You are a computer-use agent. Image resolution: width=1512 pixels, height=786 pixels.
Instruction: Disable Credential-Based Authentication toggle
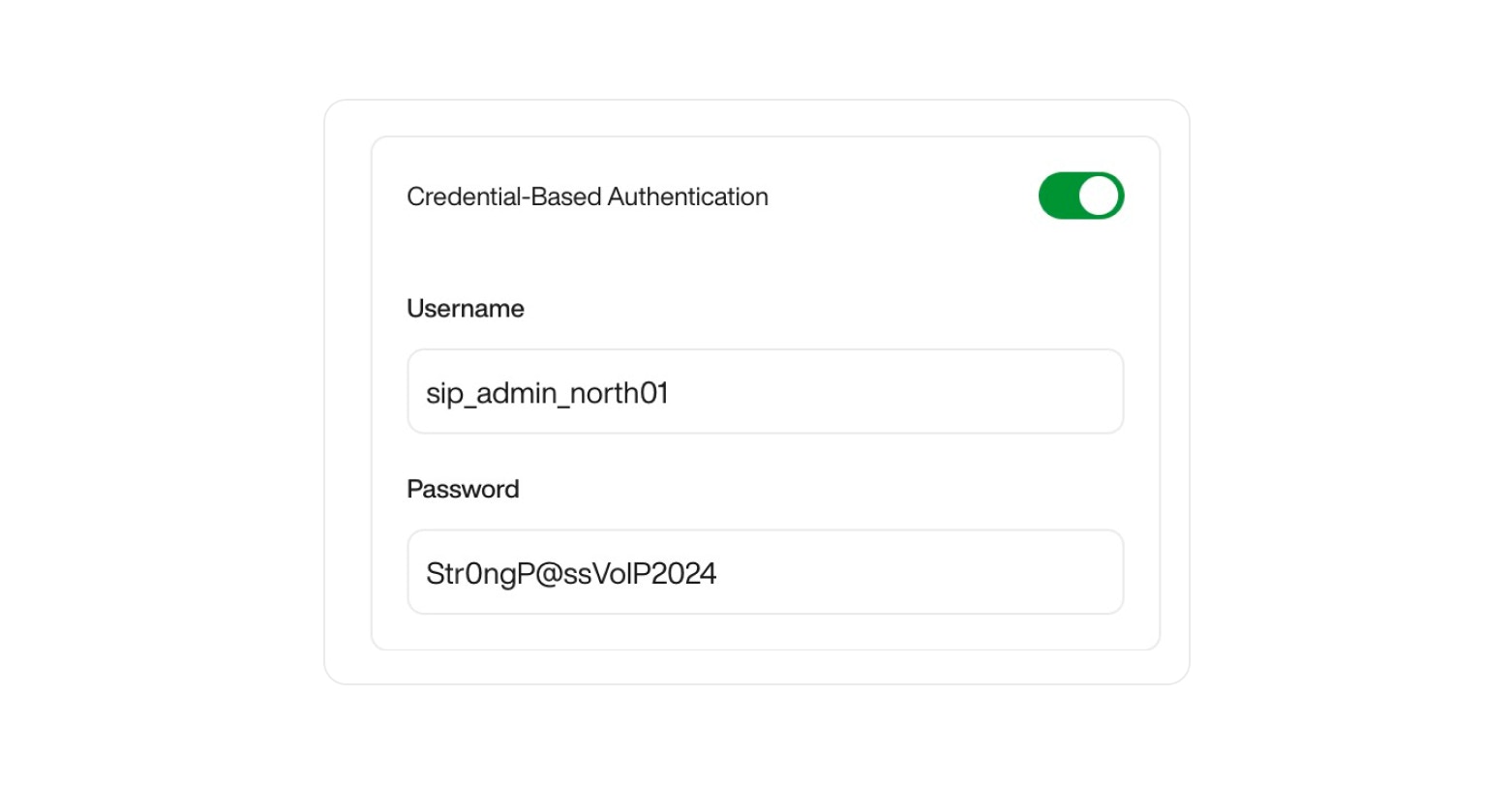pos(1080,196)
